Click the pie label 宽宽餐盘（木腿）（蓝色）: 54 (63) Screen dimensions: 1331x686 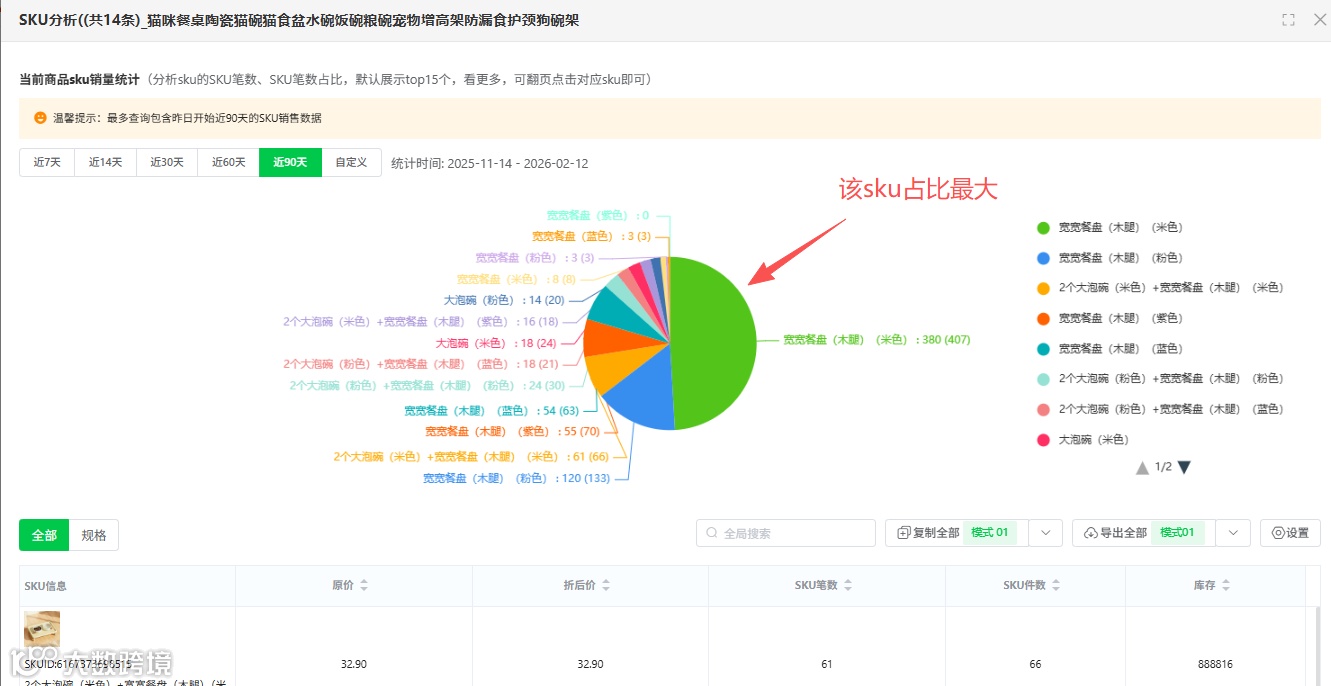pos(492,411)
